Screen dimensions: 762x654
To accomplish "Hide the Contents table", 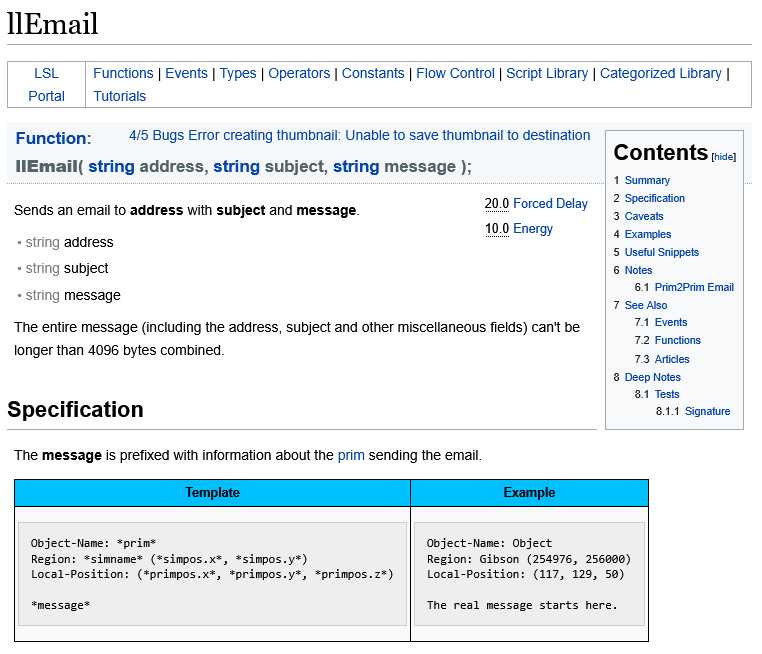I will 723,157.
